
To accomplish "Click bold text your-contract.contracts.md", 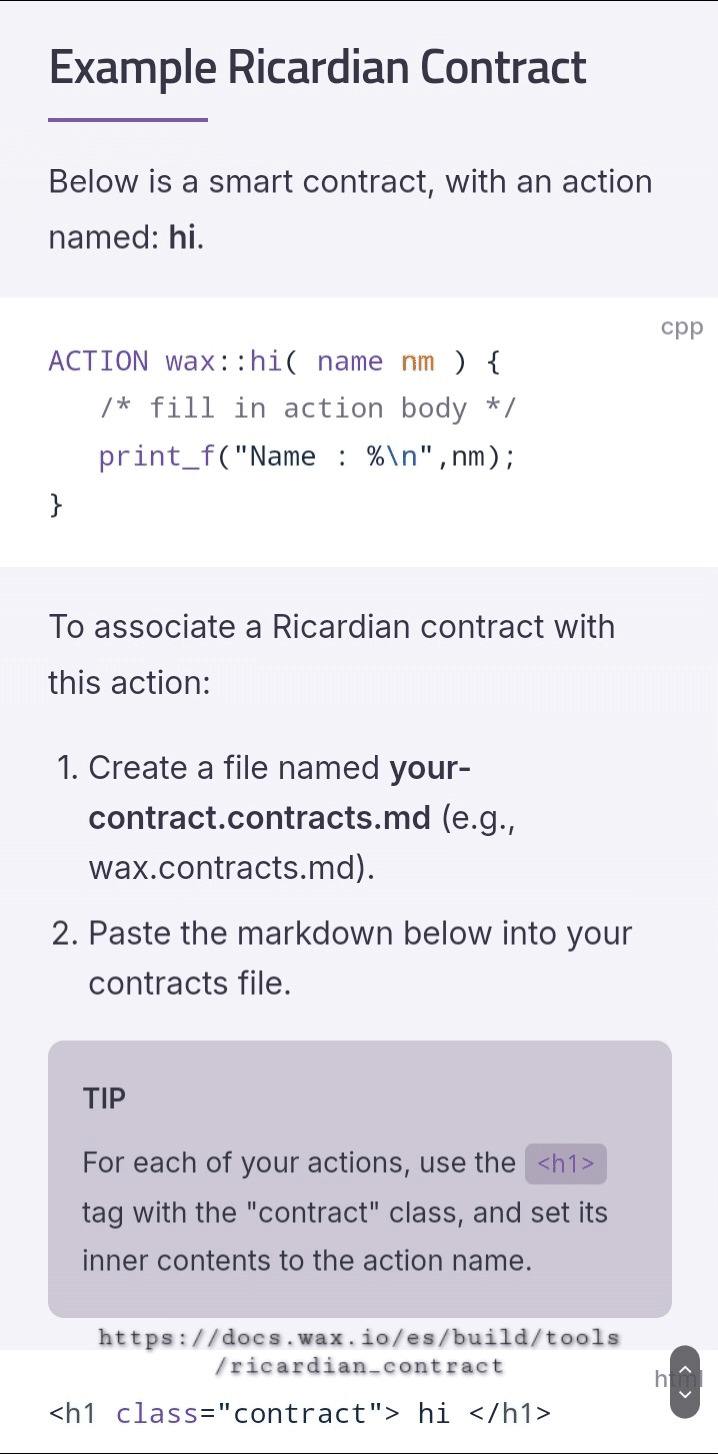I will [279, 793].
